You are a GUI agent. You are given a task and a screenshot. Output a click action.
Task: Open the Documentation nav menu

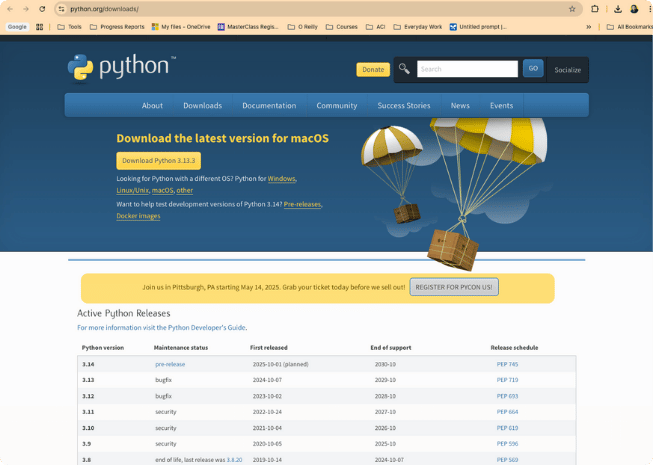click(x=269, y=105)
